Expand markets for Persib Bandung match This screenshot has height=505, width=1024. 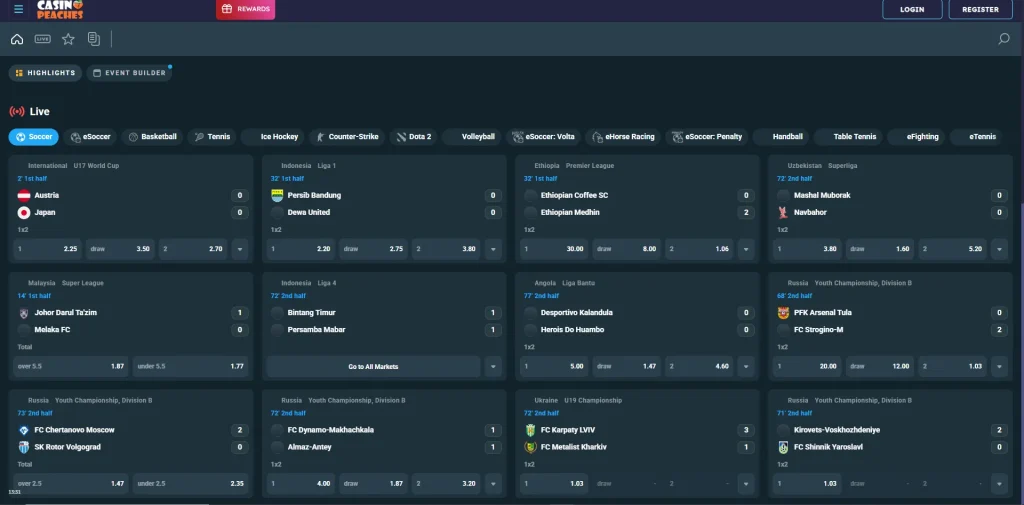[x=494, y=249]
